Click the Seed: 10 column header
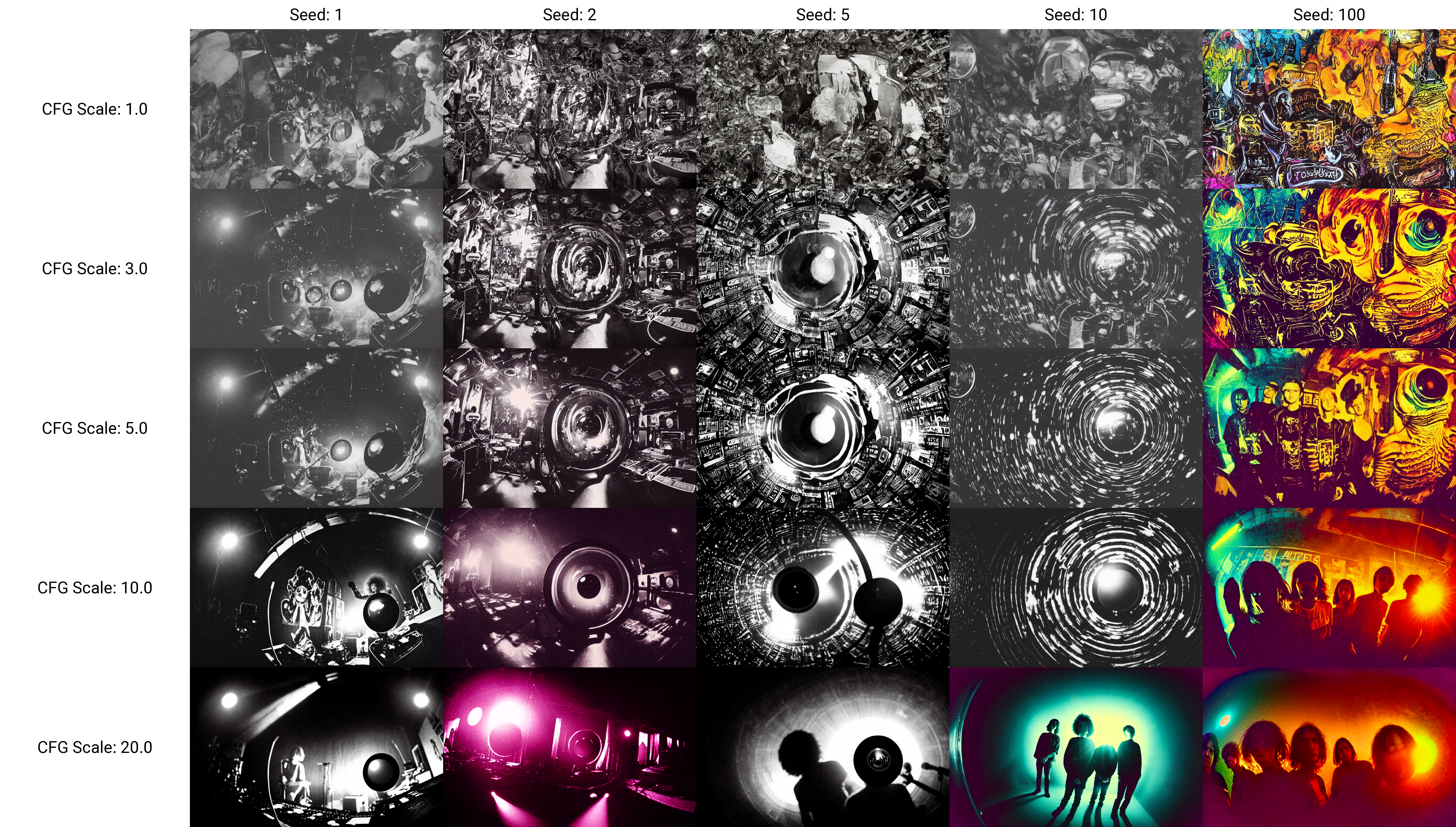1456x827 pixels. tap(1075, 15)
